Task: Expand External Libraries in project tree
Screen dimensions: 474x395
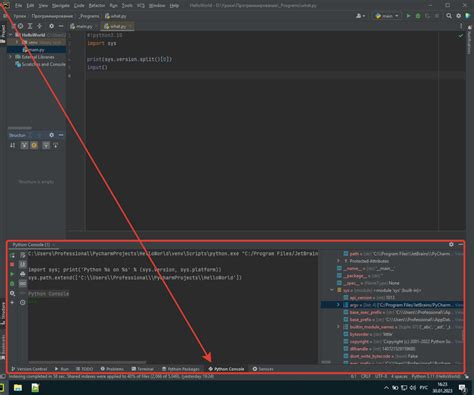Action: 11,57
